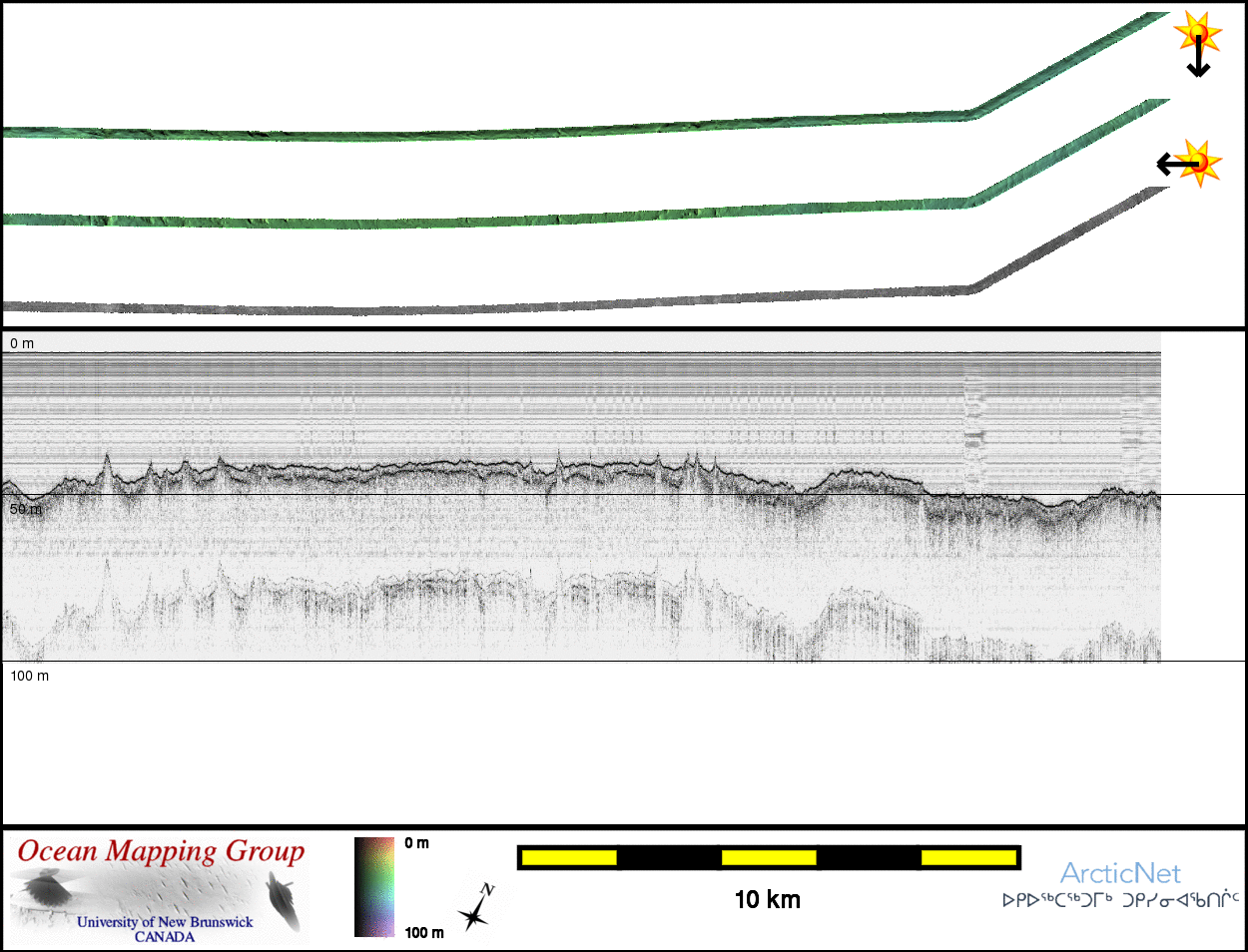Click the dark vessel image right of the logo banner

285,901
